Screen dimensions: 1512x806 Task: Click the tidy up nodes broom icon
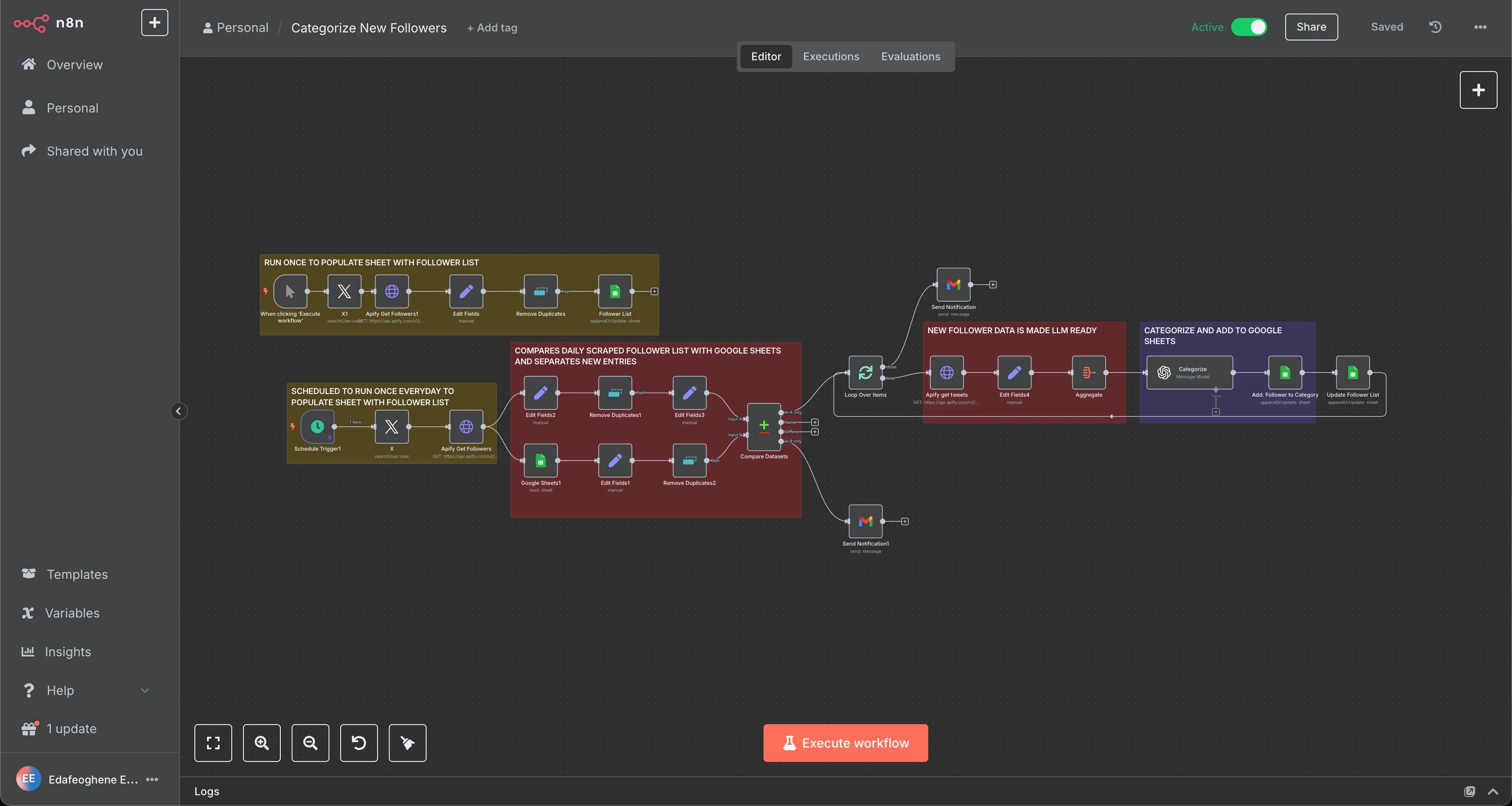coord(407,743)
